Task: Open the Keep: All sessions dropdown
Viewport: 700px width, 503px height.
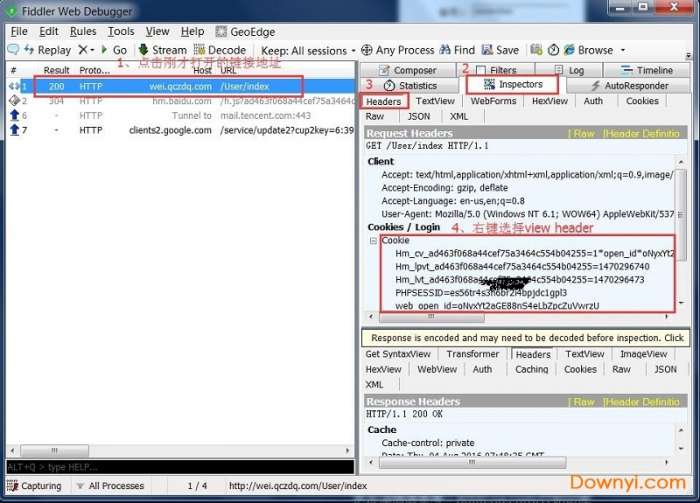Action: [x=308, y=51]
